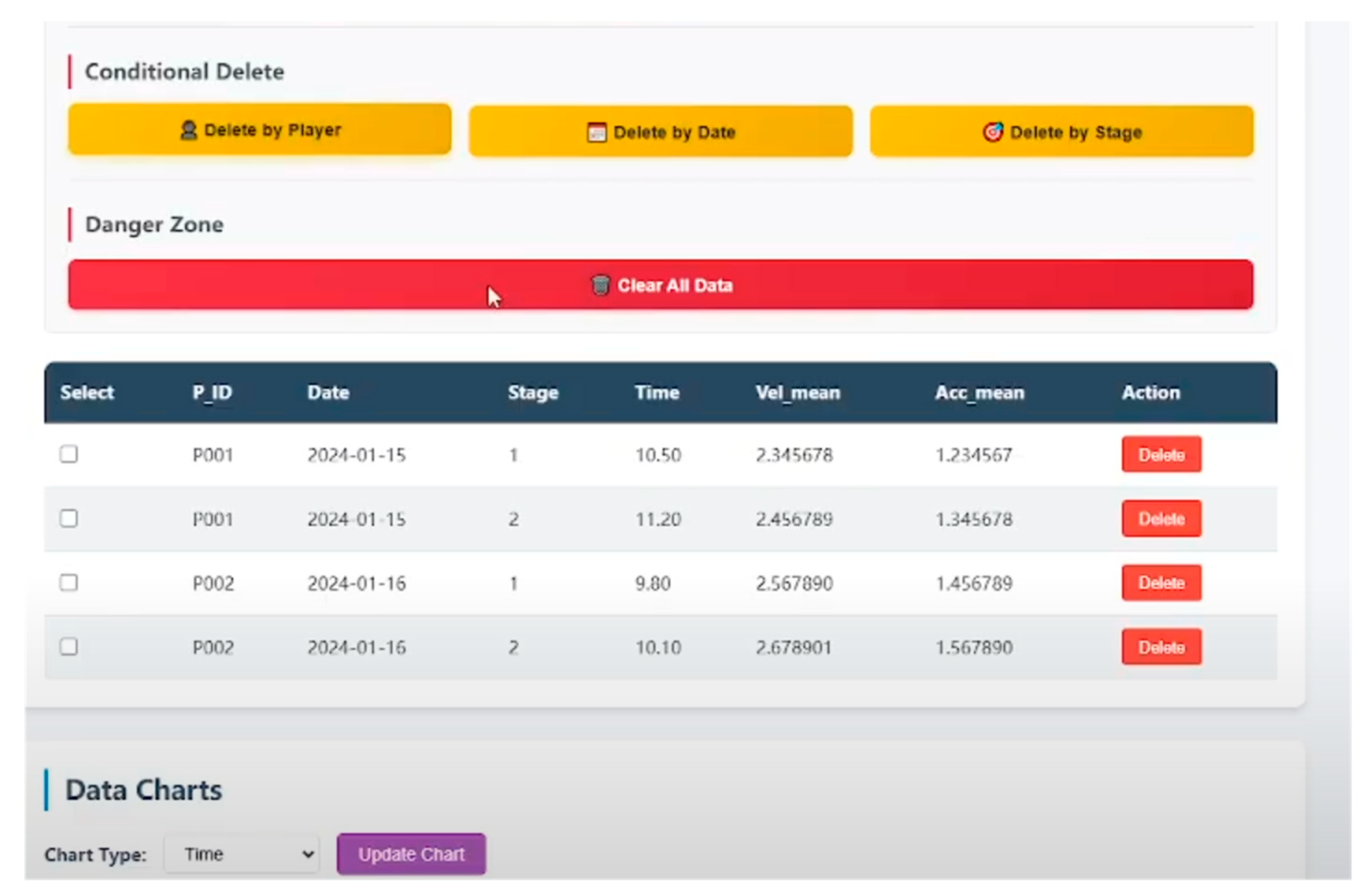Image resolution: width=1370 pixels, height=896 pixels.
Task: Toggle checkbox for P002 stage 2 row
Action: tap(69, 647)
